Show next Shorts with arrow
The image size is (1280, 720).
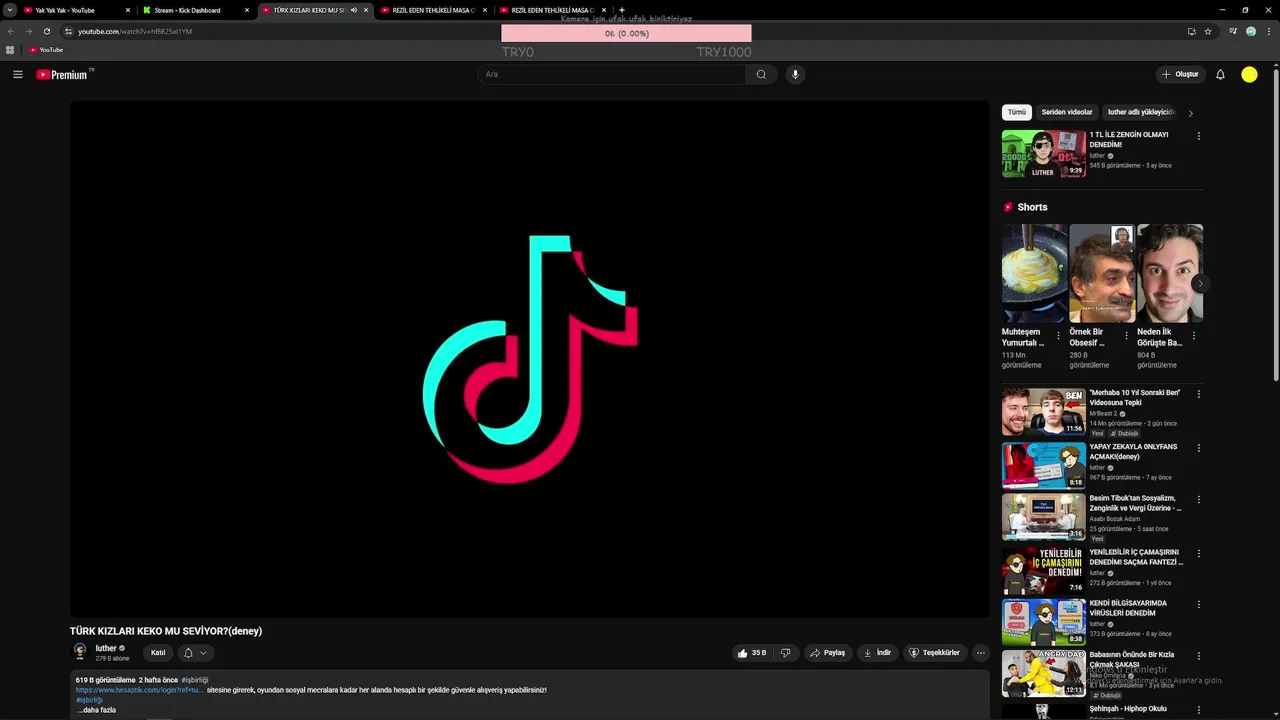click(x=1200, y=283)
